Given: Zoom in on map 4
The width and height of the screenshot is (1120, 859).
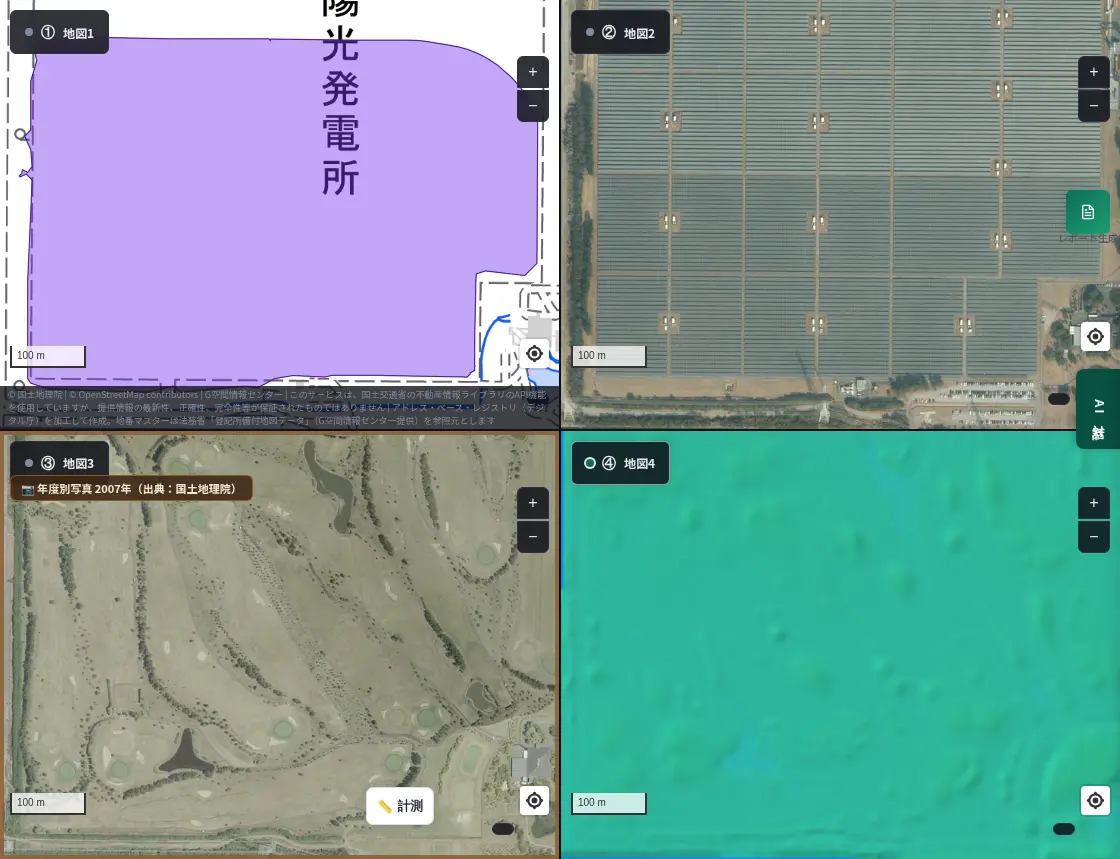Looking at the screenshot, I should [1093, 503].
